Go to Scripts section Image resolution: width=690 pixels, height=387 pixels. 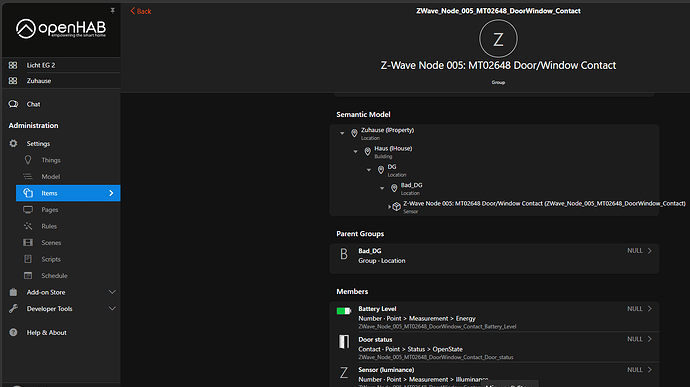tap(68, 259)
